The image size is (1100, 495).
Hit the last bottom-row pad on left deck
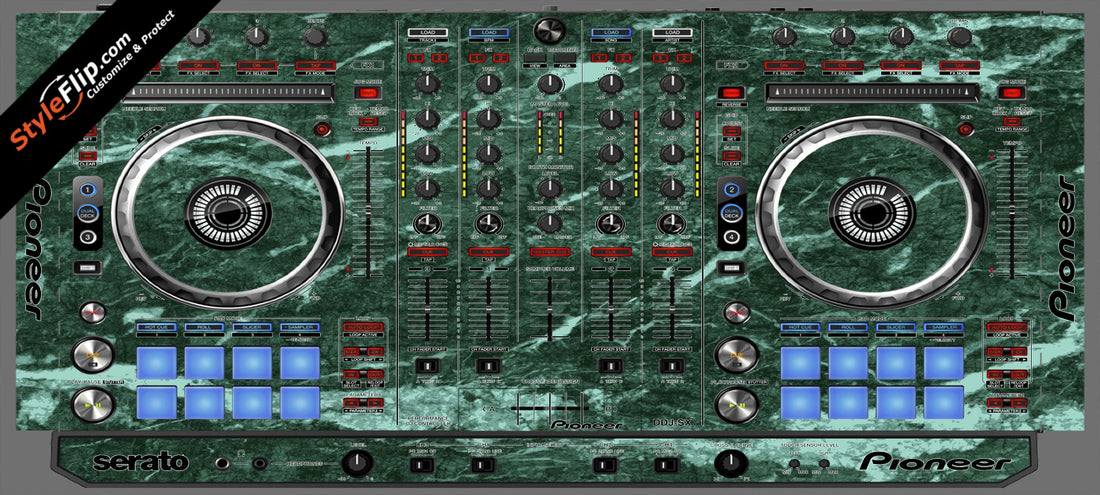point(300,402)
